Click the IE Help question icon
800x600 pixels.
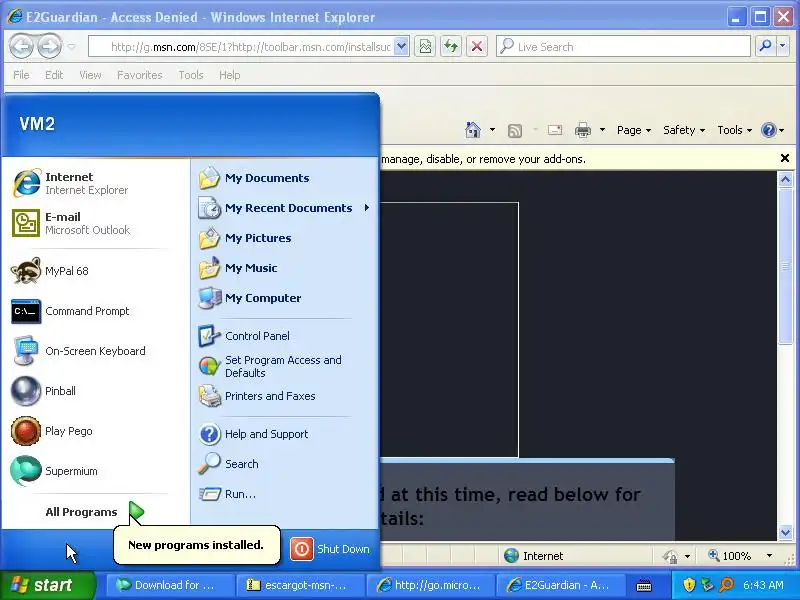pos(768,130)
